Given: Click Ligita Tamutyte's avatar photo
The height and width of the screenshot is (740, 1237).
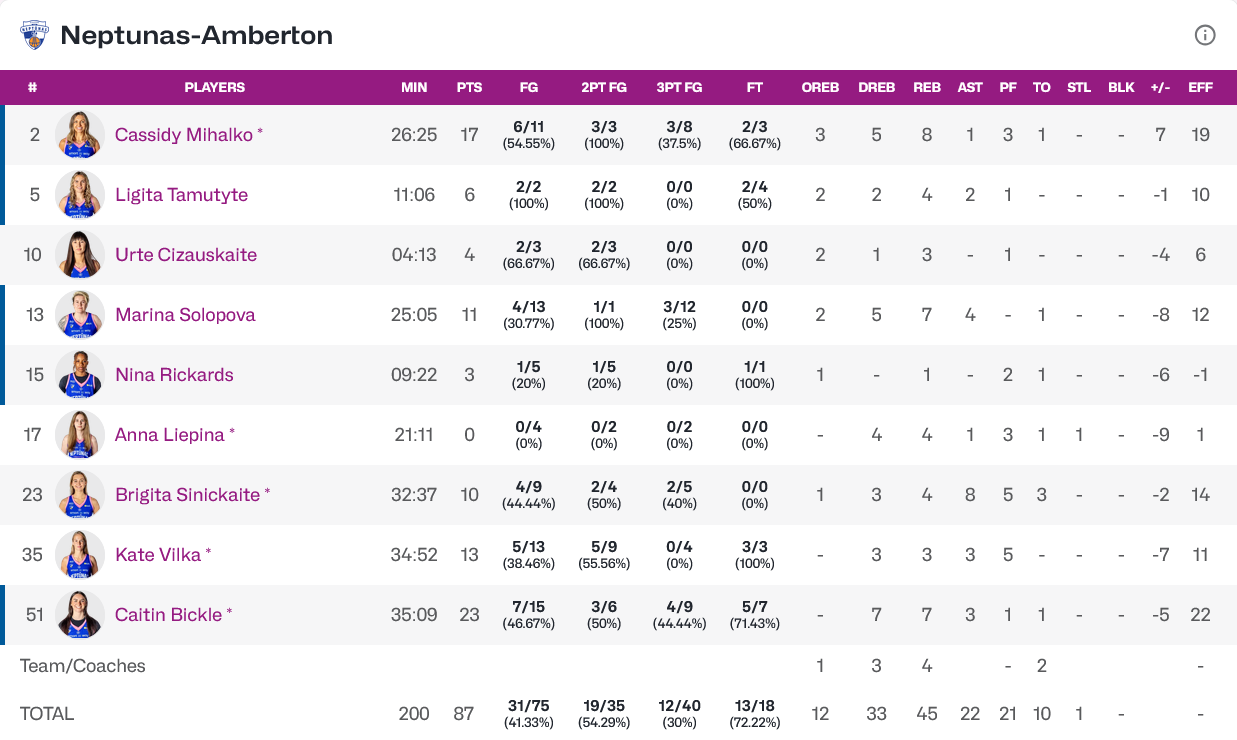Looking at the screenshot, I should (80, 194).
